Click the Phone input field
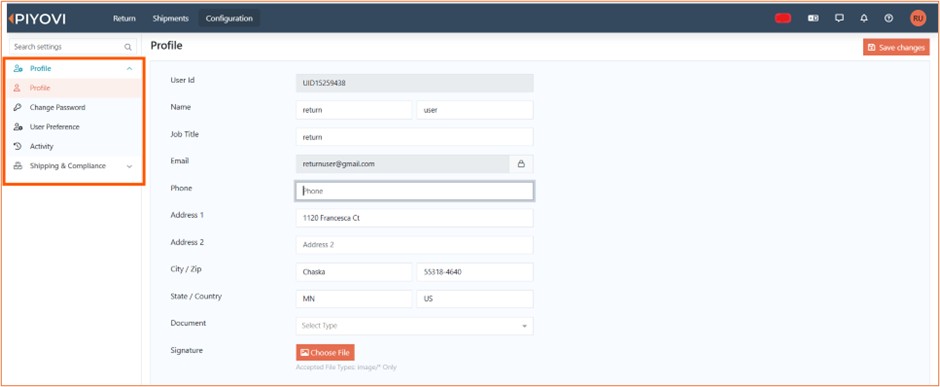This screenshot has height=387, width=940. click(x=414, y=191)
